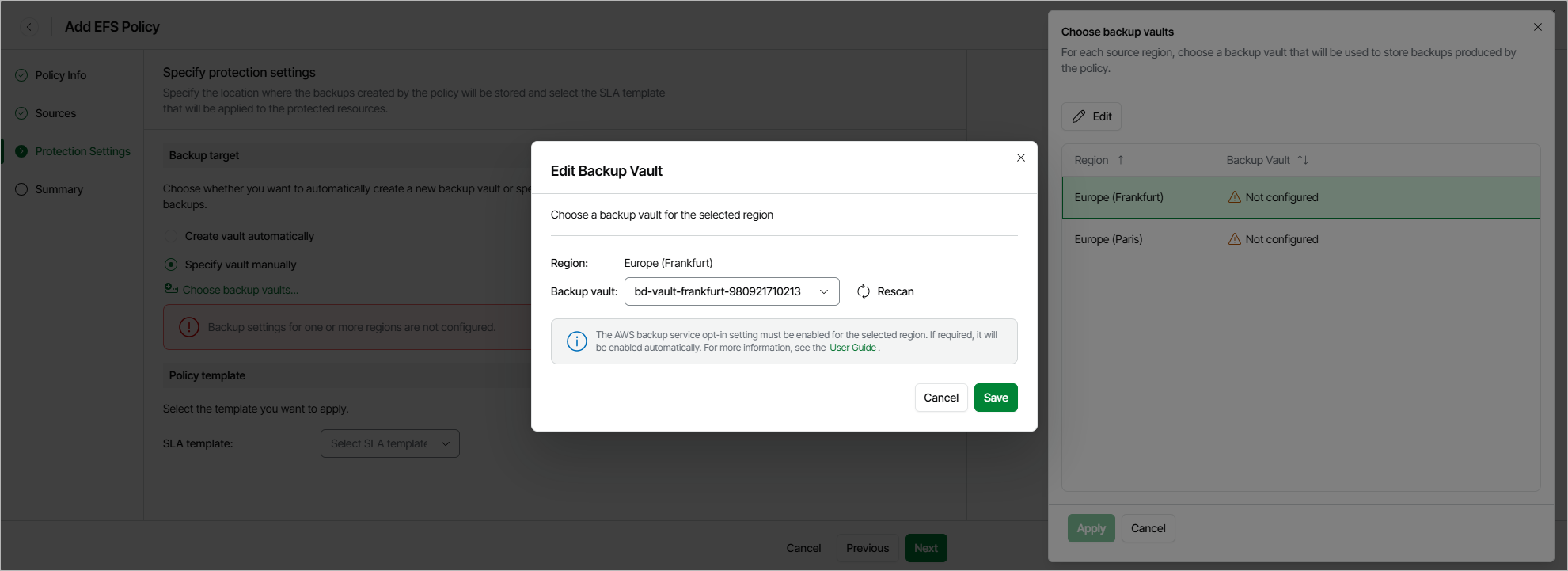Open the User Guide link
This screenshot has width=1568, height=571.
click(x=852, y=348)
